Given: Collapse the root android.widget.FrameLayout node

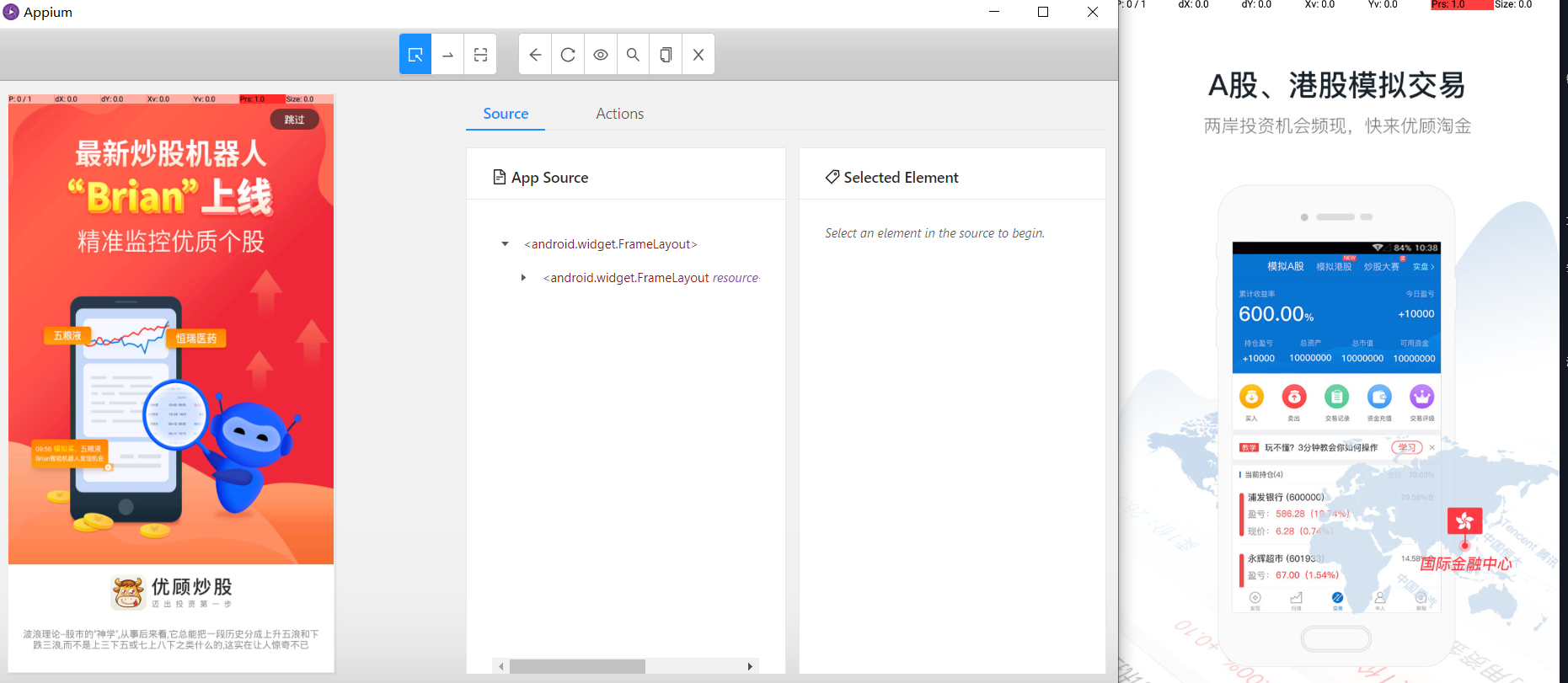Looking at the screenshot, I should (x=505, y=244).
